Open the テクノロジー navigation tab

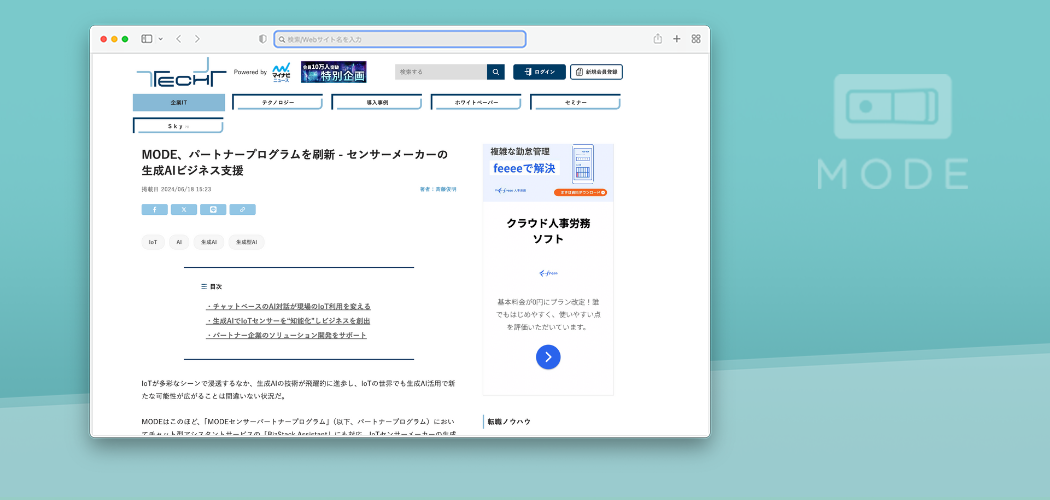click(x=278, y=102)
